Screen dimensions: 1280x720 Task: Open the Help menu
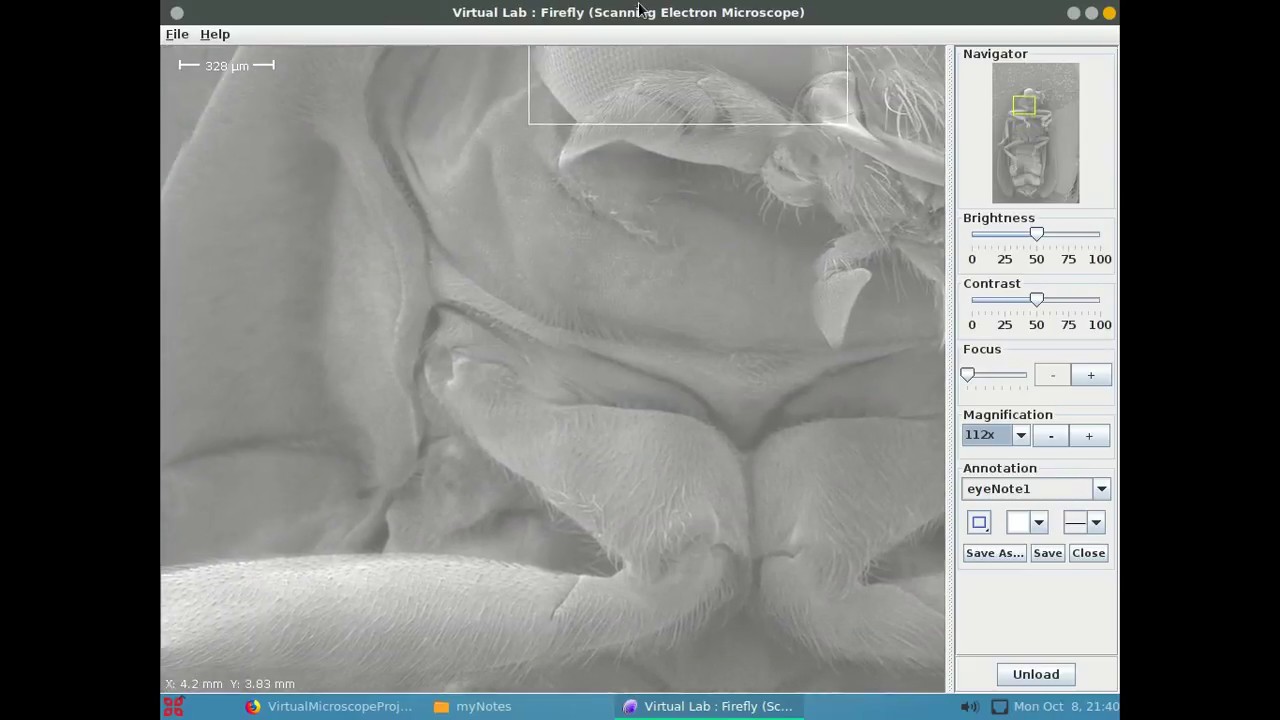point(215,34)
